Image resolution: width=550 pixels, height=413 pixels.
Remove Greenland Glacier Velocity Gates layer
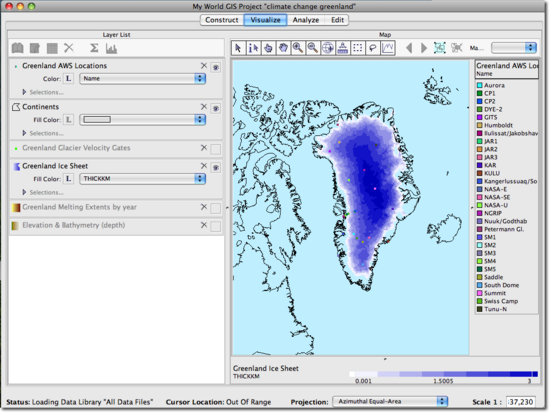pos(204,148)
